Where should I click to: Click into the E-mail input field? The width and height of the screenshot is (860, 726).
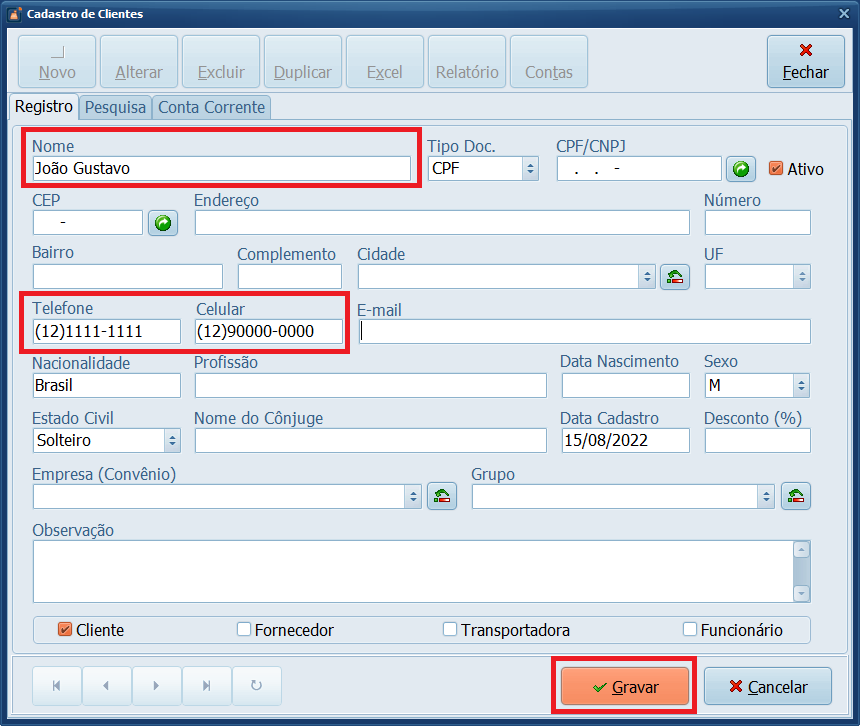[x=584, y=331]
